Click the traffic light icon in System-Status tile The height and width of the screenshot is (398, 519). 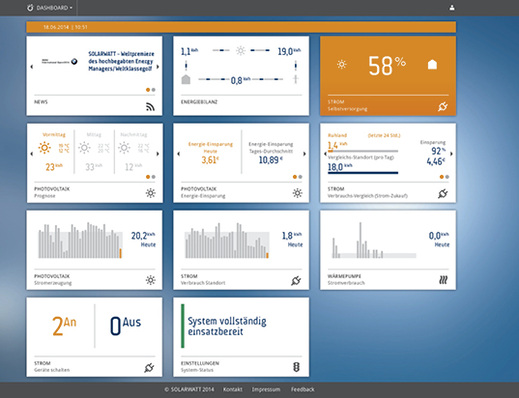click(x=296, y=367)
